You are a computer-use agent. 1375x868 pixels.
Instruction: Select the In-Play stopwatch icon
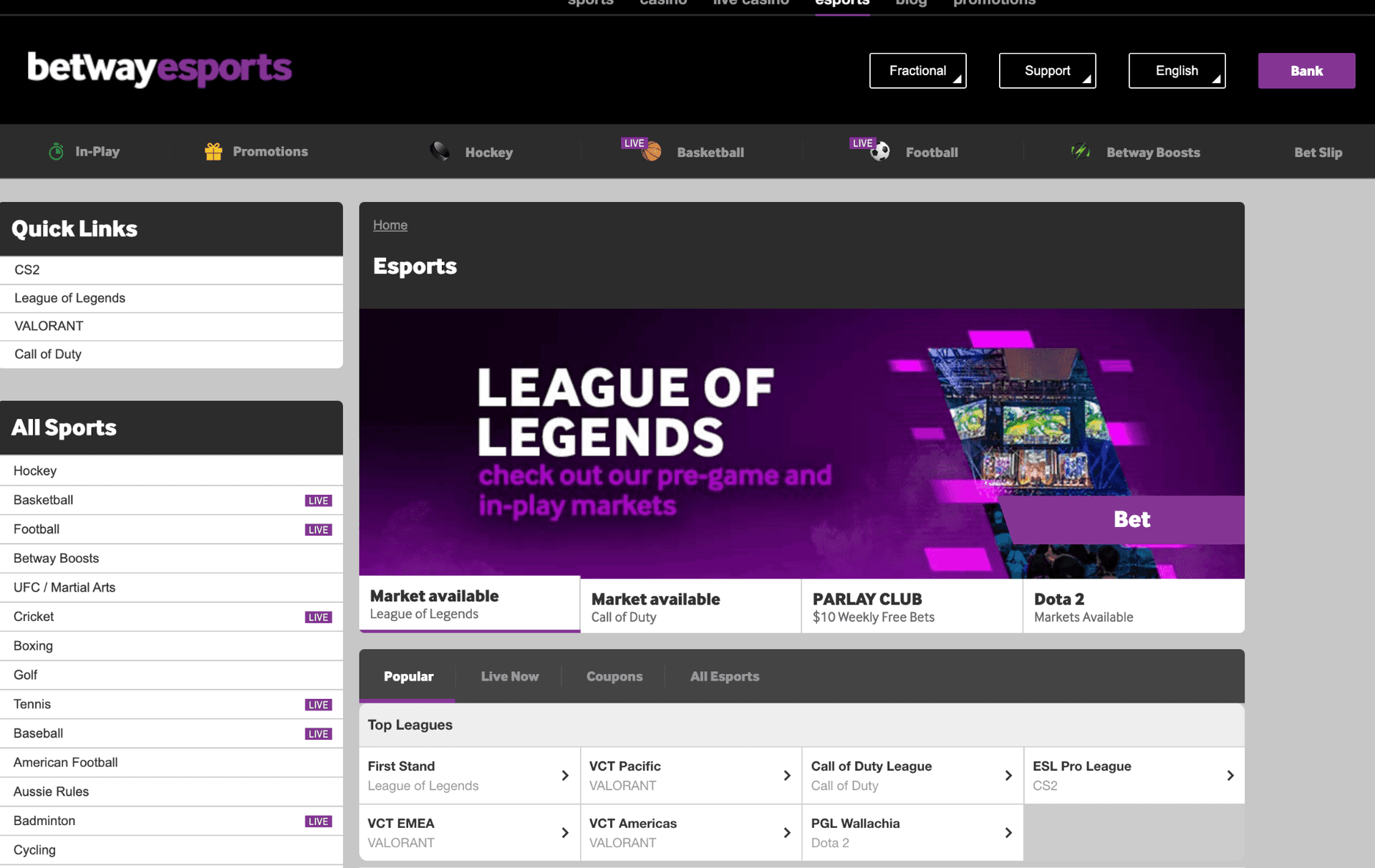[56, 151]
